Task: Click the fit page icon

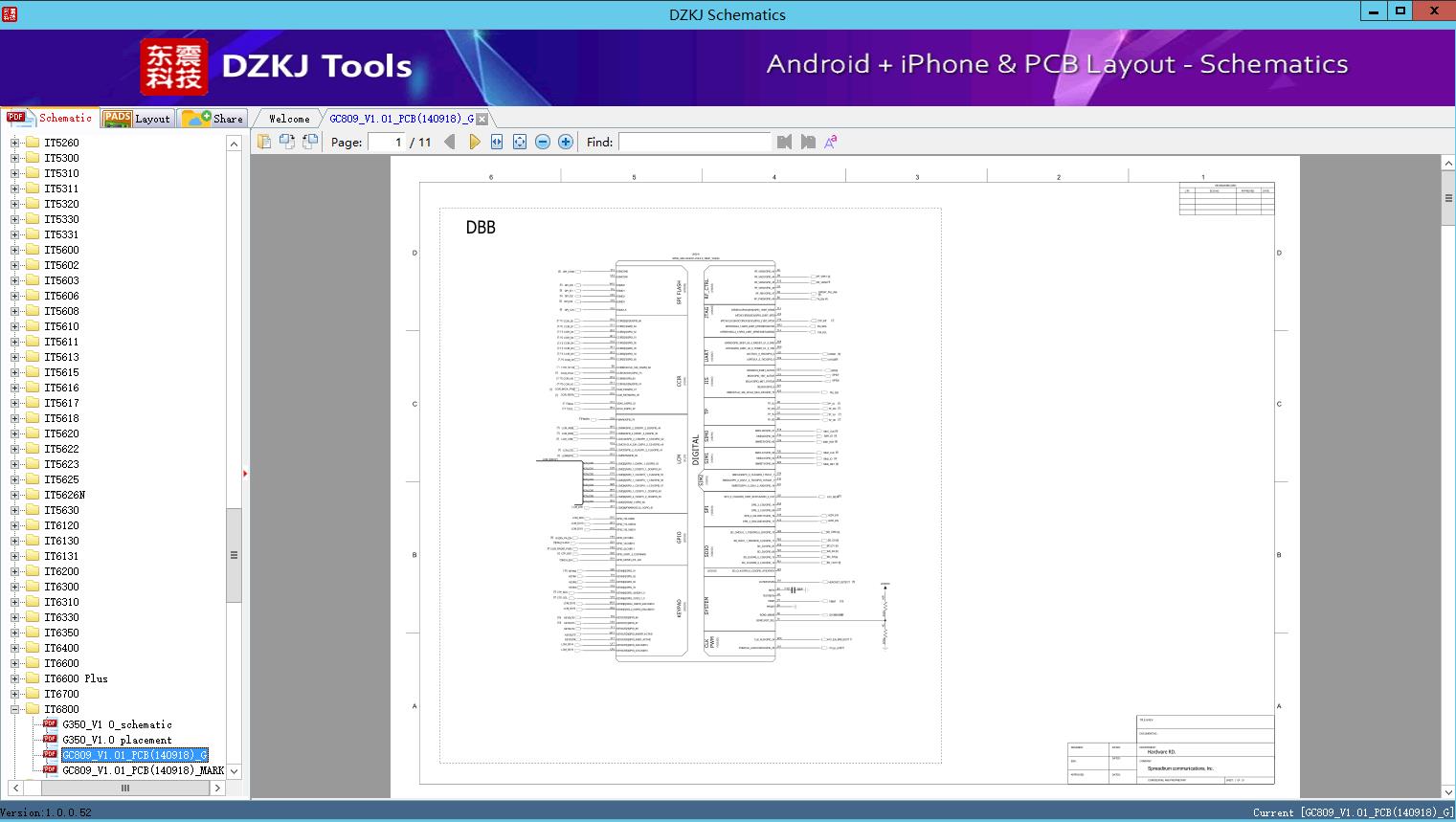Action: [520, 142]
